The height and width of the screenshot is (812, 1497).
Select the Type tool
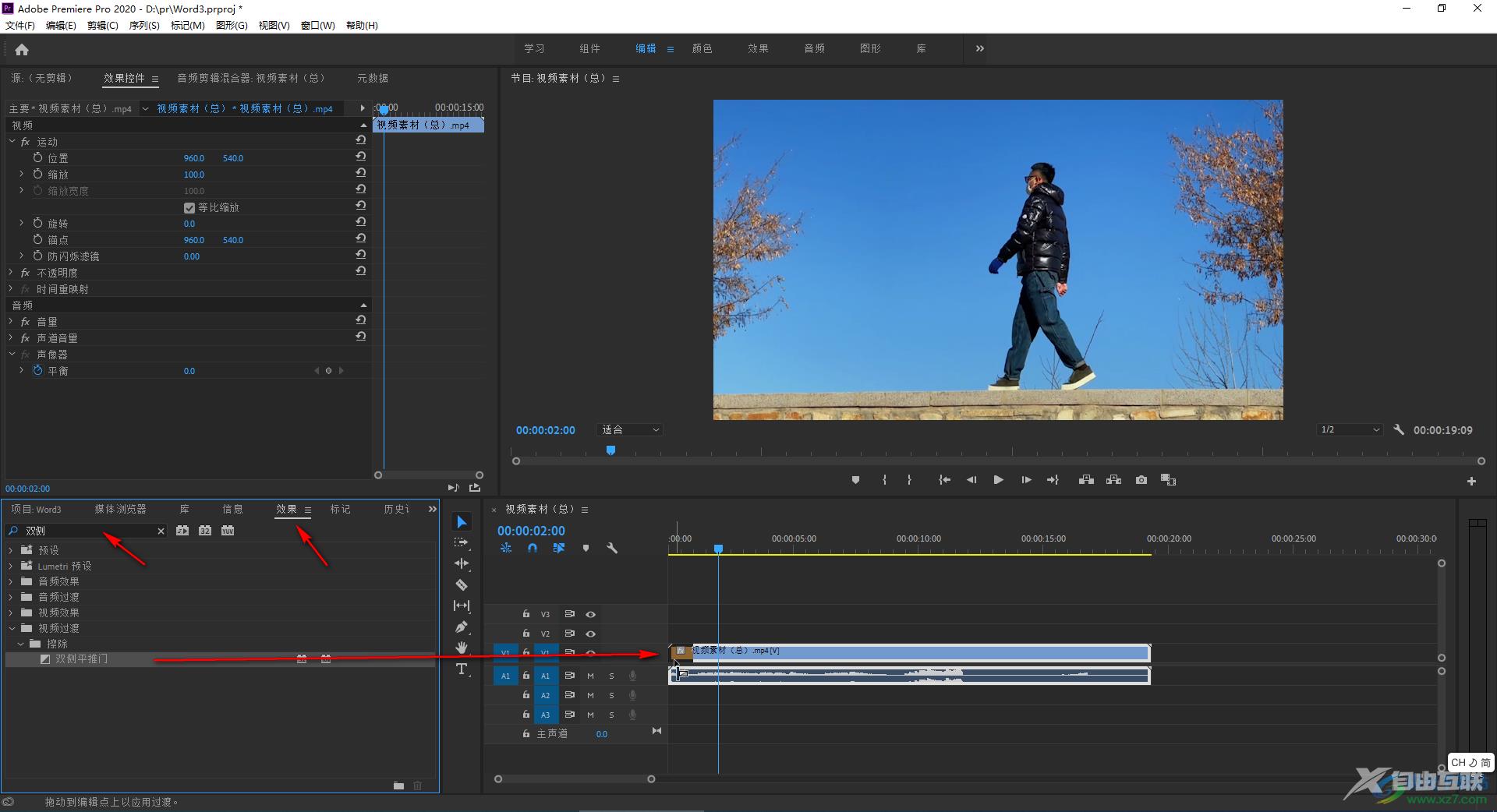[462, 669]
